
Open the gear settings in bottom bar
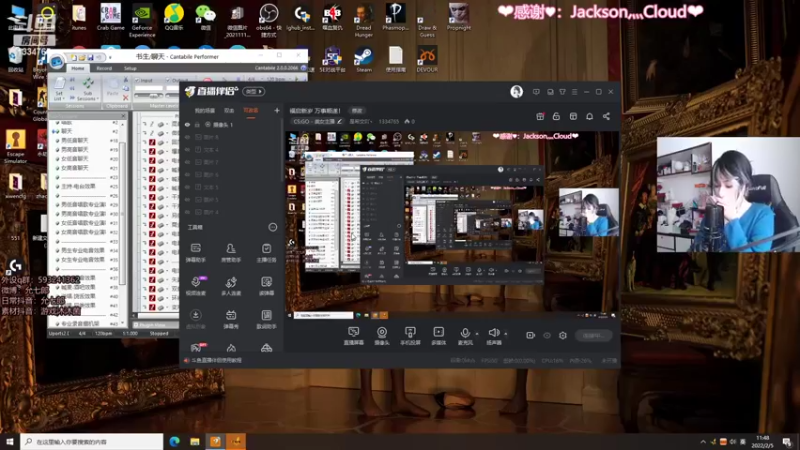point(563,335)
